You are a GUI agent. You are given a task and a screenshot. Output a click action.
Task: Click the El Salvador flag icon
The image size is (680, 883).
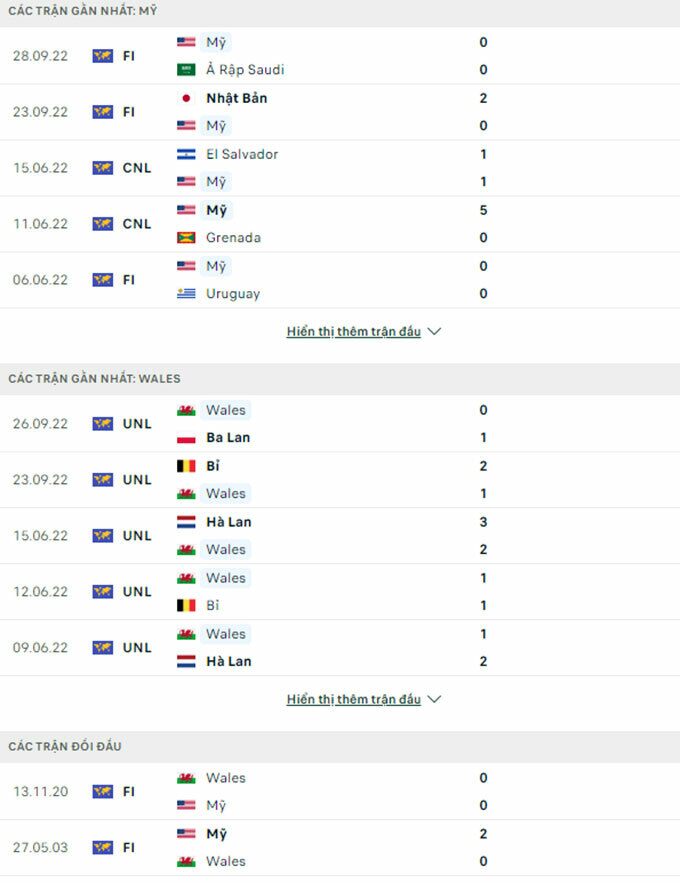point(186,154)
